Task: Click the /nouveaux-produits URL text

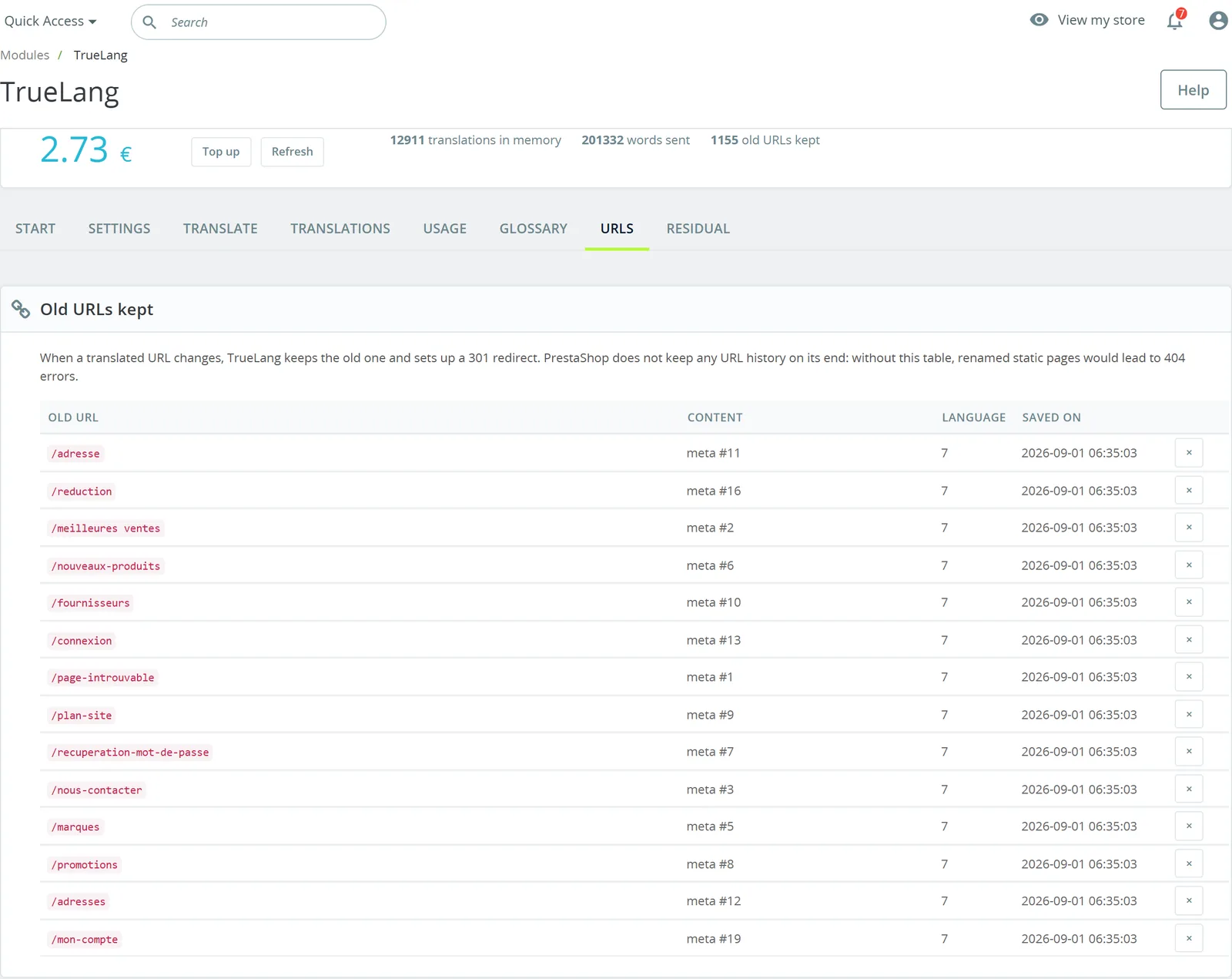Action: click(105, 566)
